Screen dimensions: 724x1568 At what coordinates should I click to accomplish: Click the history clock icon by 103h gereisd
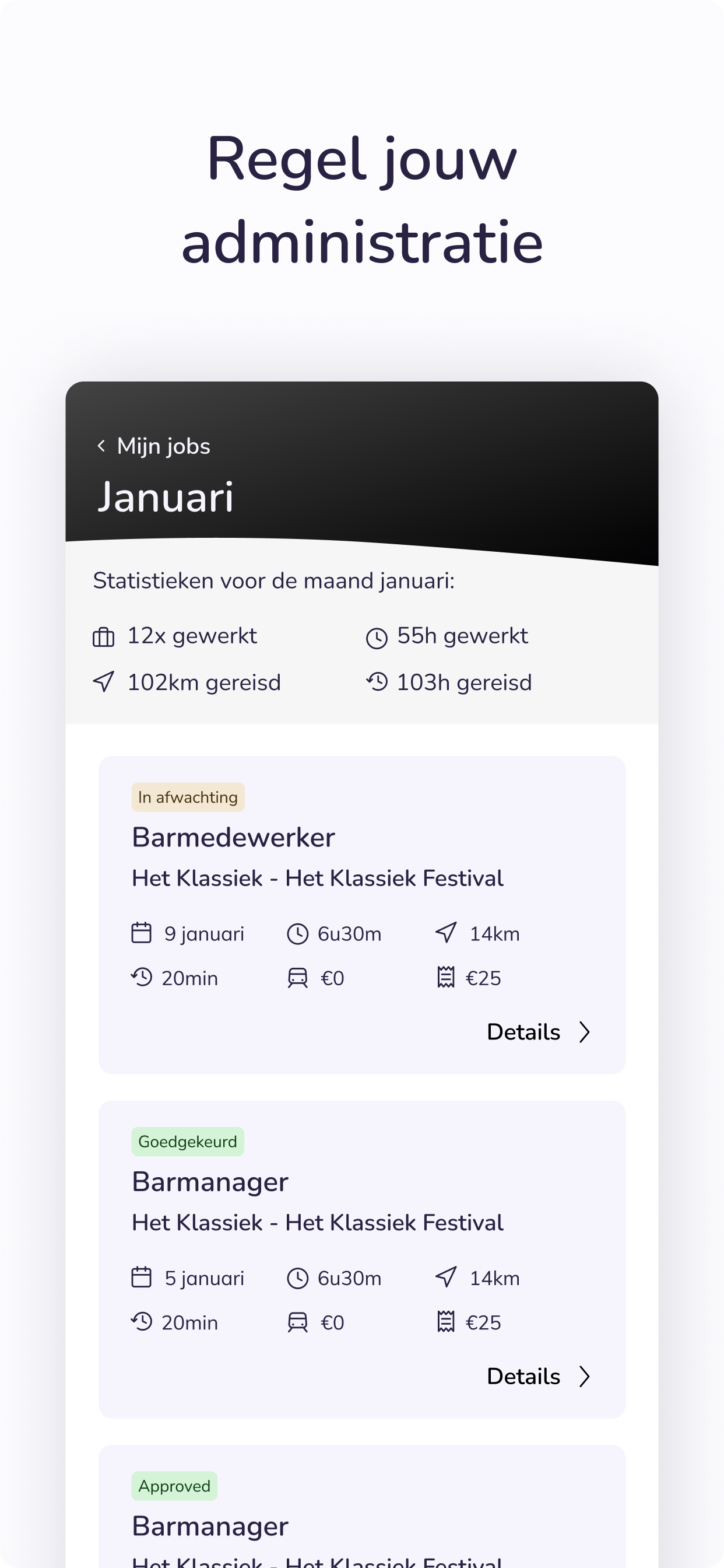point(377,682)
